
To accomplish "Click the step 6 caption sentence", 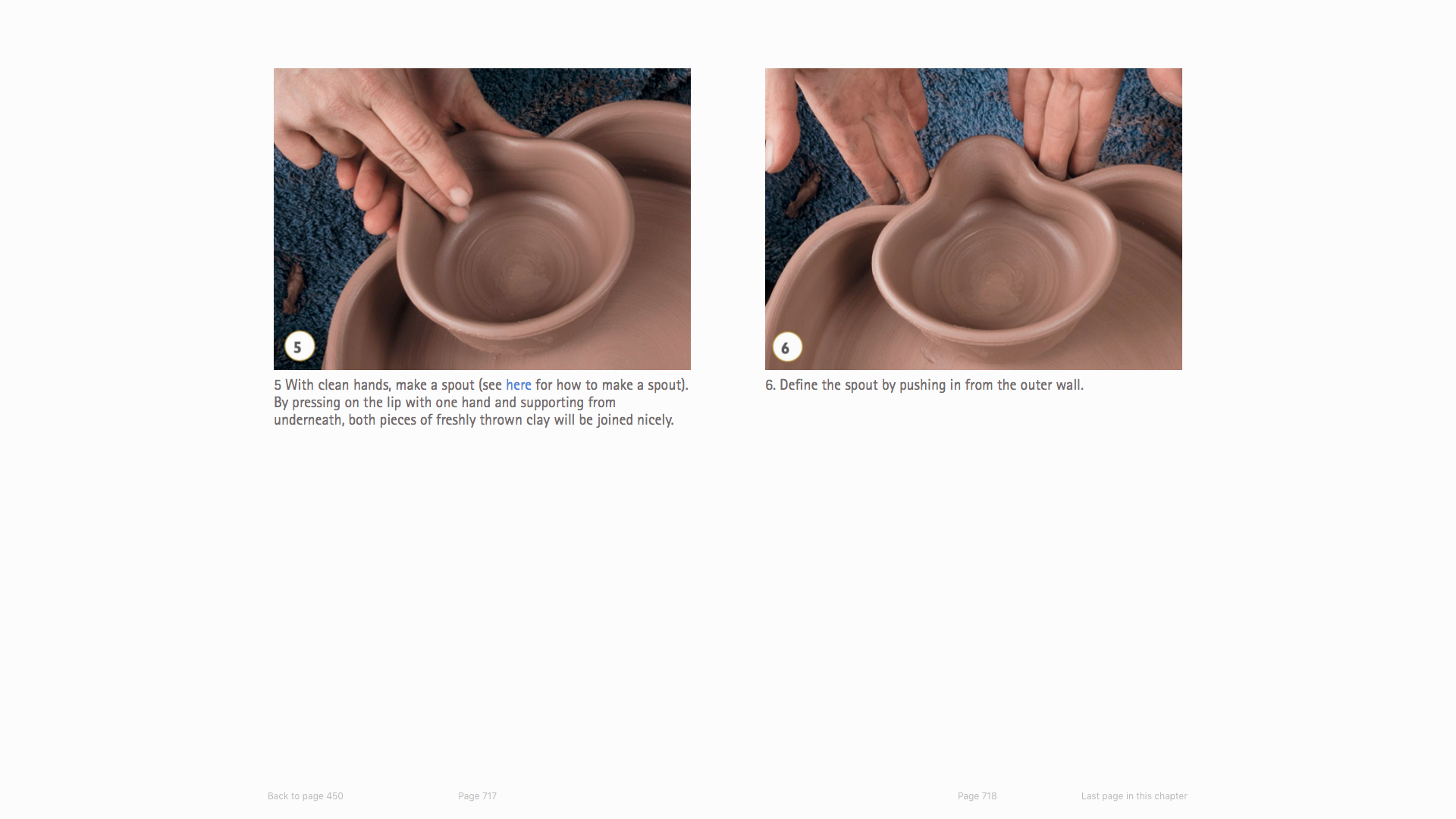I will click(924, 385).
